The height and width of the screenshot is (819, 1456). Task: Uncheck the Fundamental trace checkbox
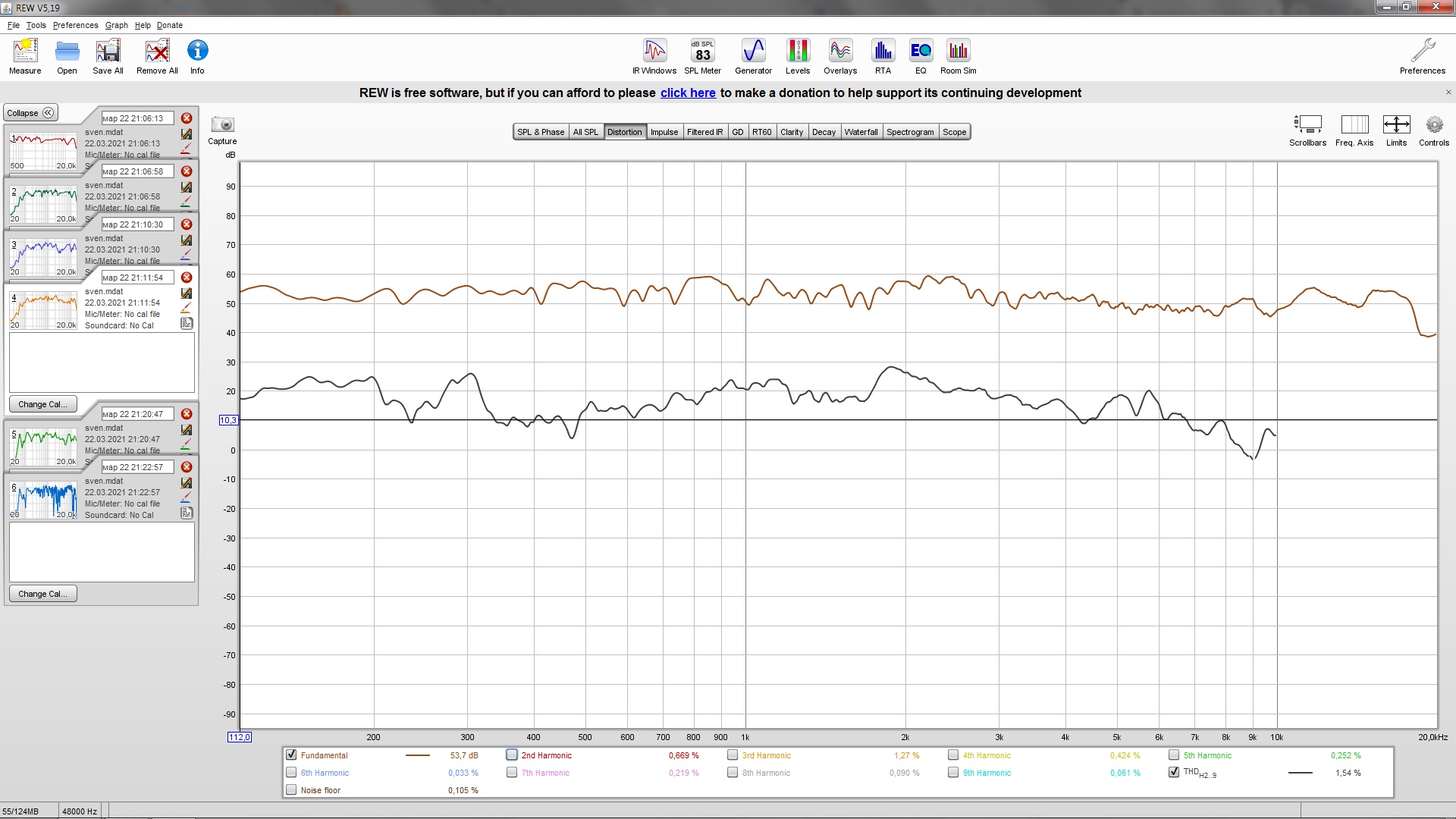click(x=291, y=755)
